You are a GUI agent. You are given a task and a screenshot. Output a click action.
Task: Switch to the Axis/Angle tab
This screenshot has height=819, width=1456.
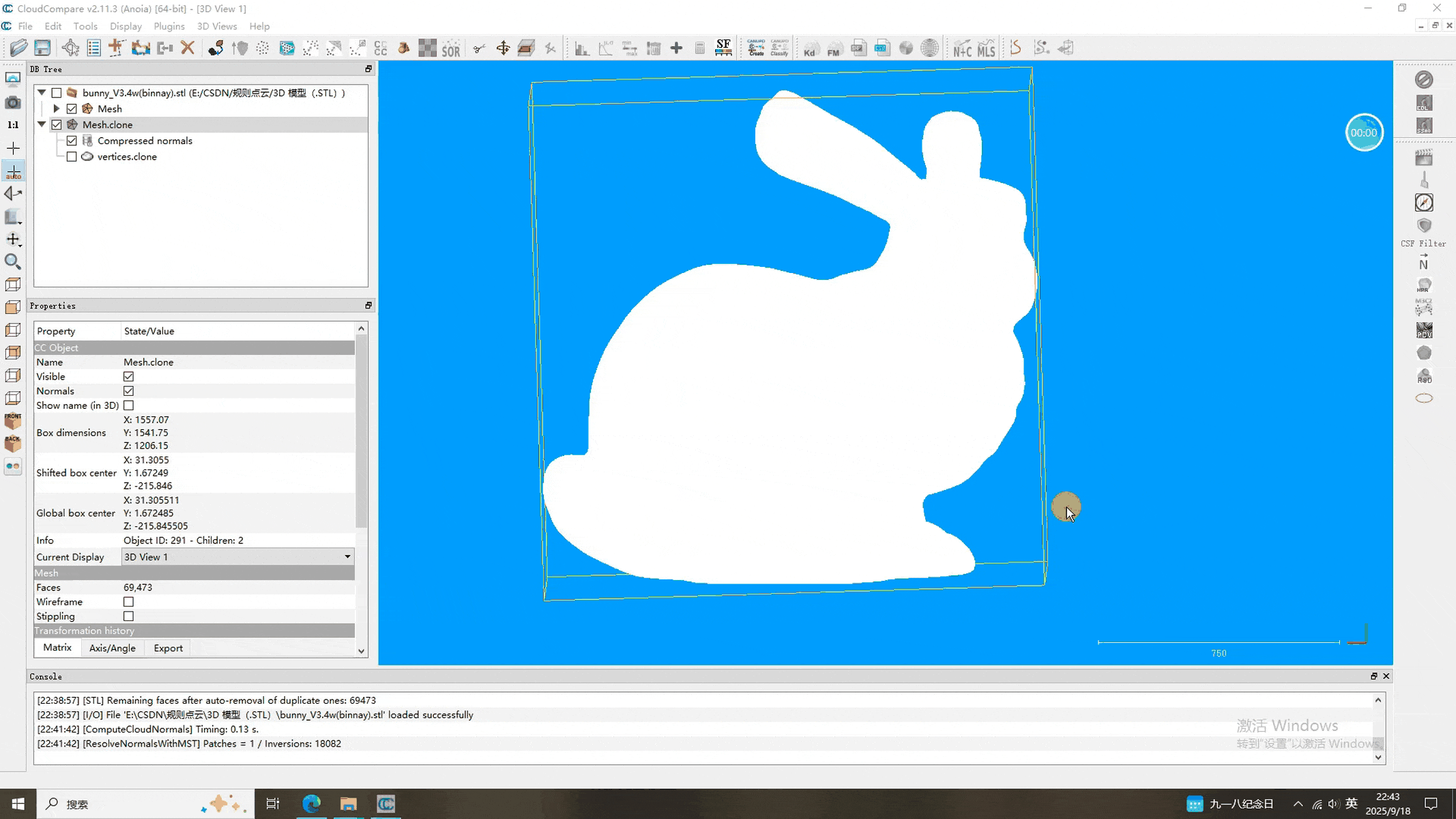pyautogui.click(x=112, y=648)
